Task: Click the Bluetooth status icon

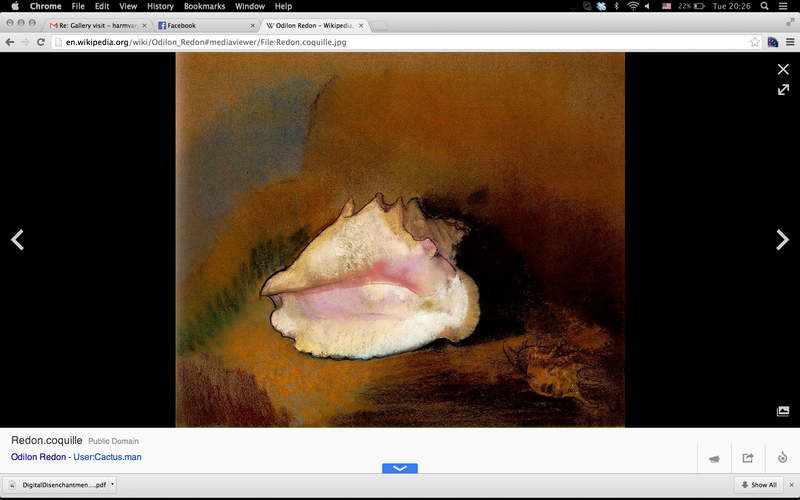Action: [x=616, y=6]
